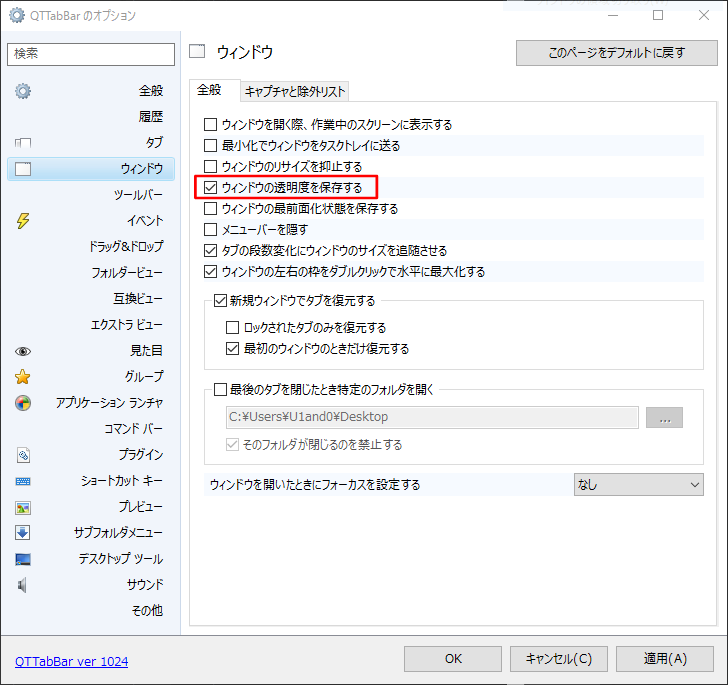The height and width of the screenshot is (685, 728).
Task: Uncheck 最初のウィンドウのときだけ復元する
Action: [x=232, y=349]
